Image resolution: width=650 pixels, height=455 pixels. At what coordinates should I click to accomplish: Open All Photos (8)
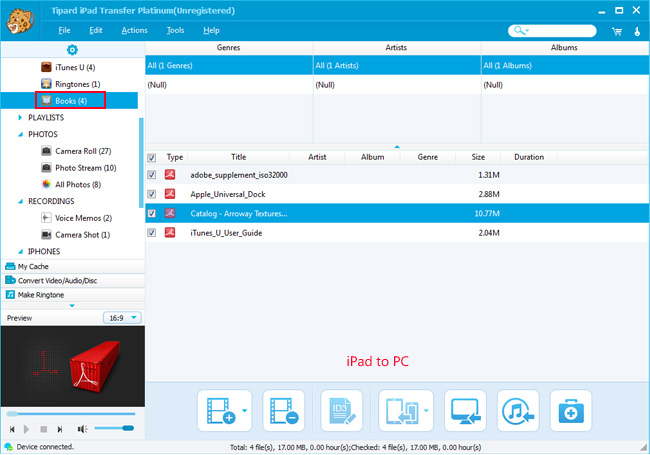tap(71, 184)
